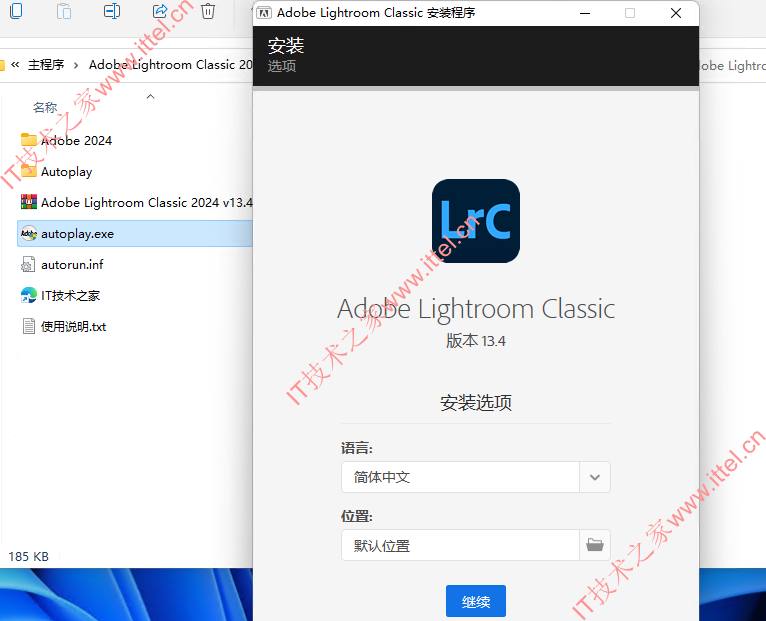
Task: Click the 主程序 breadcrumb item
Action: pyautogui.click(x=46, y=64)
